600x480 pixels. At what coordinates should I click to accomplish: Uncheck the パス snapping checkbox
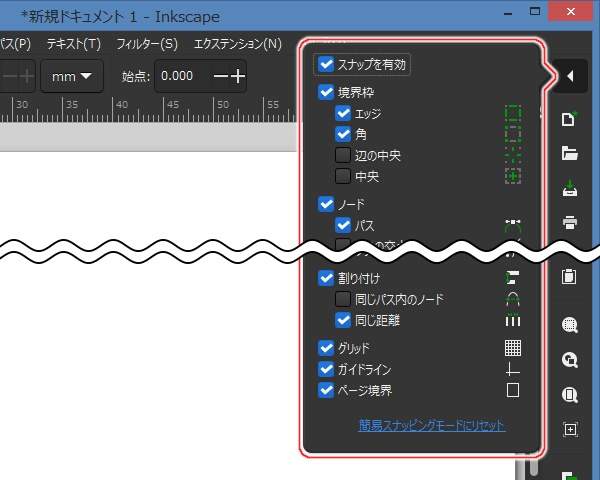pos(342,225)
